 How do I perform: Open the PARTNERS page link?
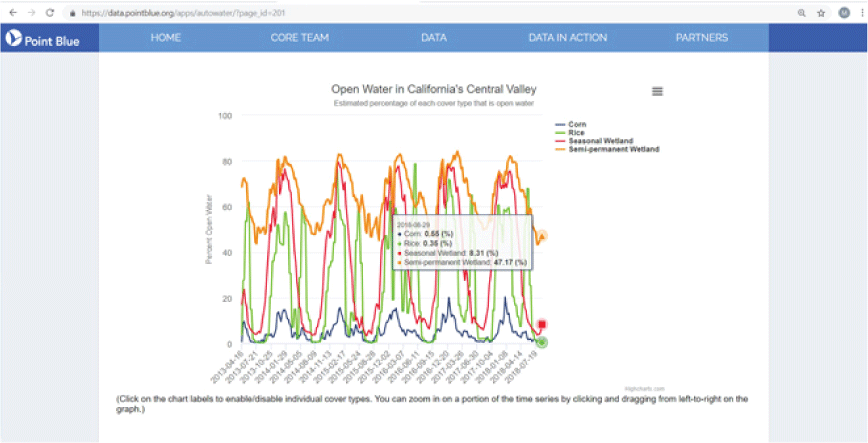click(701, 38)
